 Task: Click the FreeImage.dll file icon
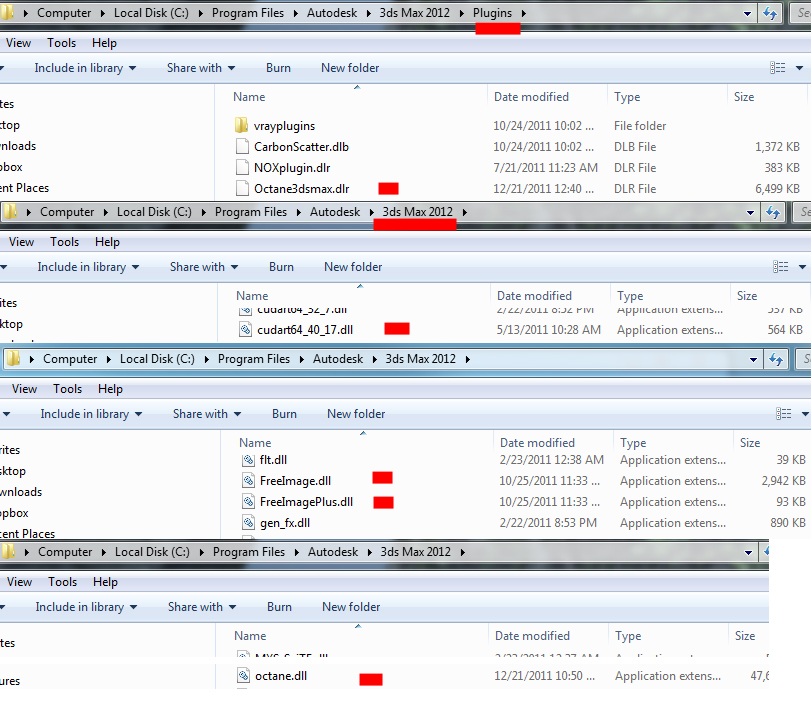248,481
